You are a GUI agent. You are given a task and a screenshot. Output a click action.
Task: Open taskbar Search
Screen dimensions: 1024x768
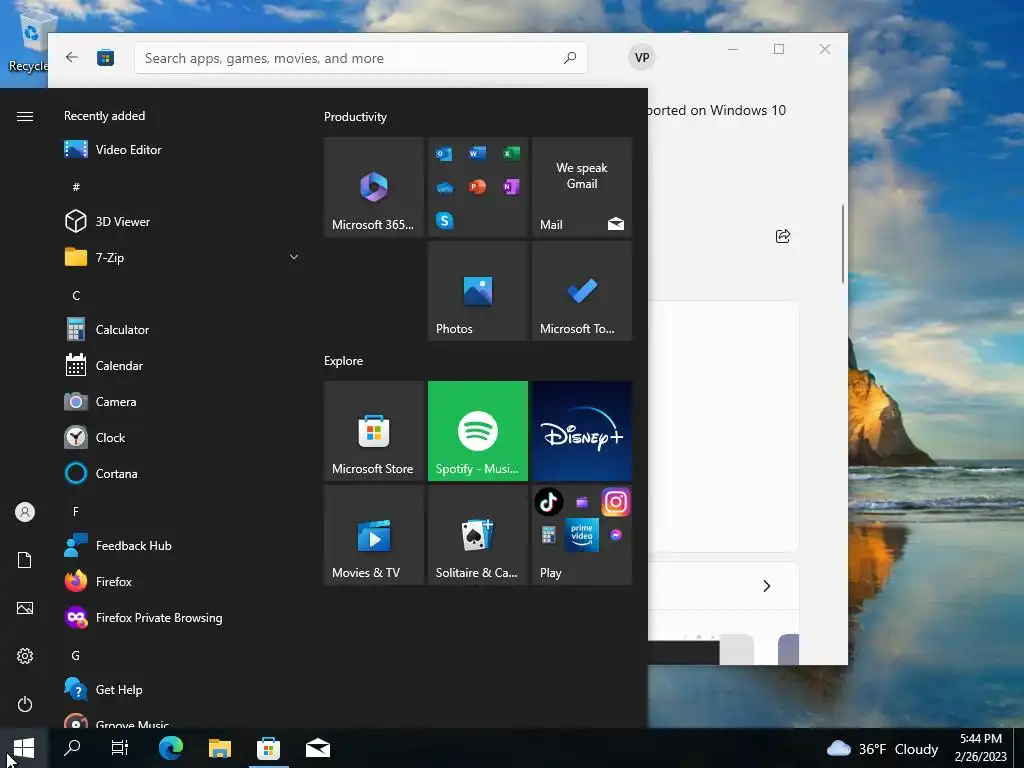[x=72, y=748]
